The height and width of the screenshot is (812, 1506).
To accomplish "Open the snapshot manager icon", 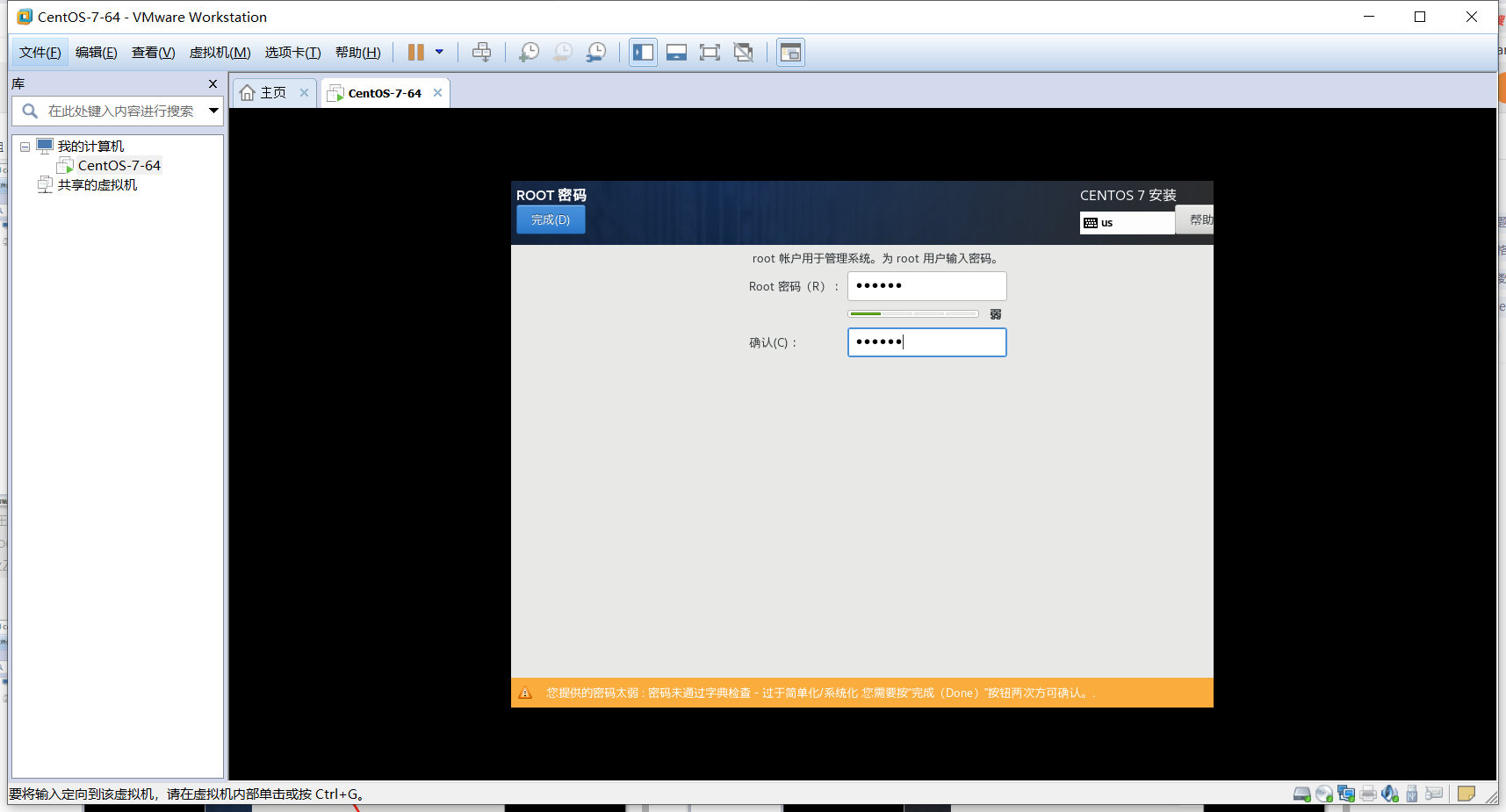I will pyautogui.click(x=596, y=53).
